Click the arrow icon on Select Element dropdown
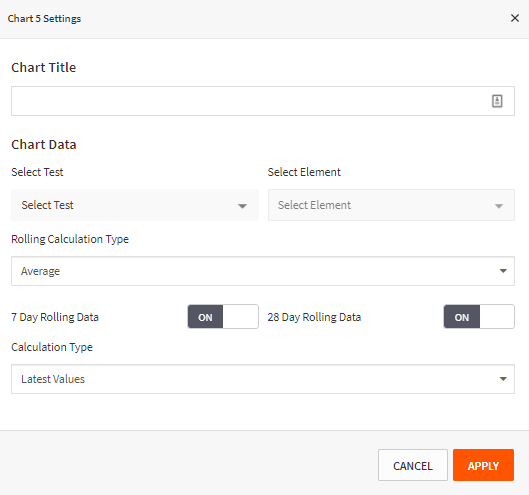 click(499, 206)
